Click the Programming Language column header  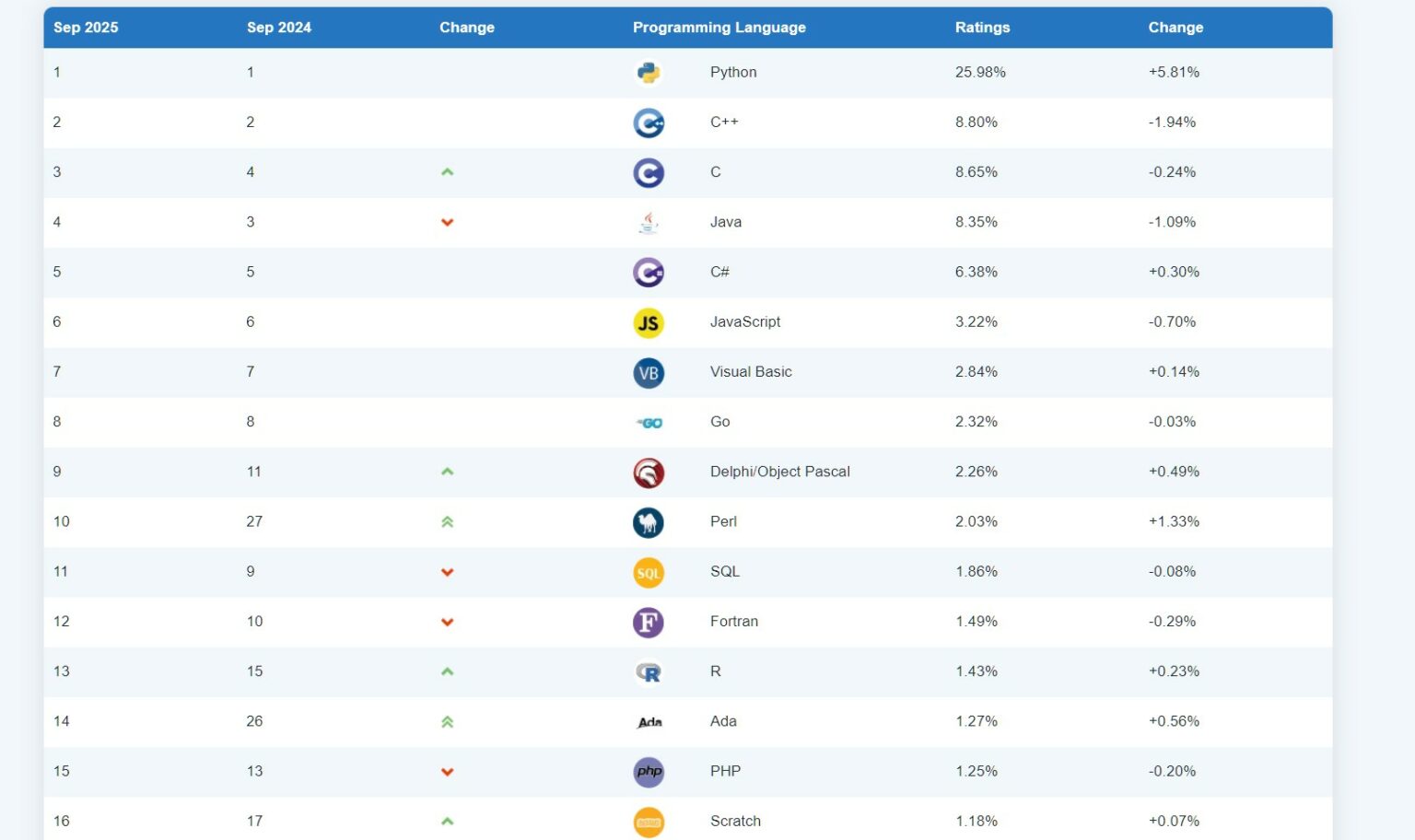pyautogui.click(x=719, y=28)
